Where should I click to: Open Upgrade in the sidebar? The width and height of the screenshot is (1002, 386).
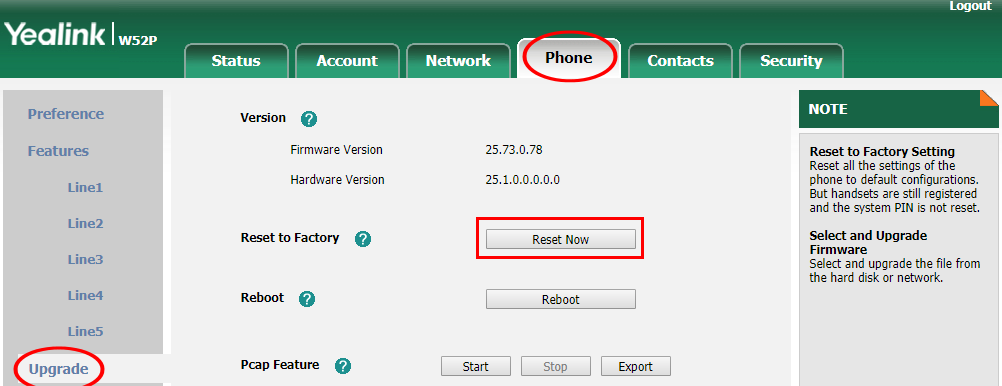pyautogui.click(x=58, y=369)
